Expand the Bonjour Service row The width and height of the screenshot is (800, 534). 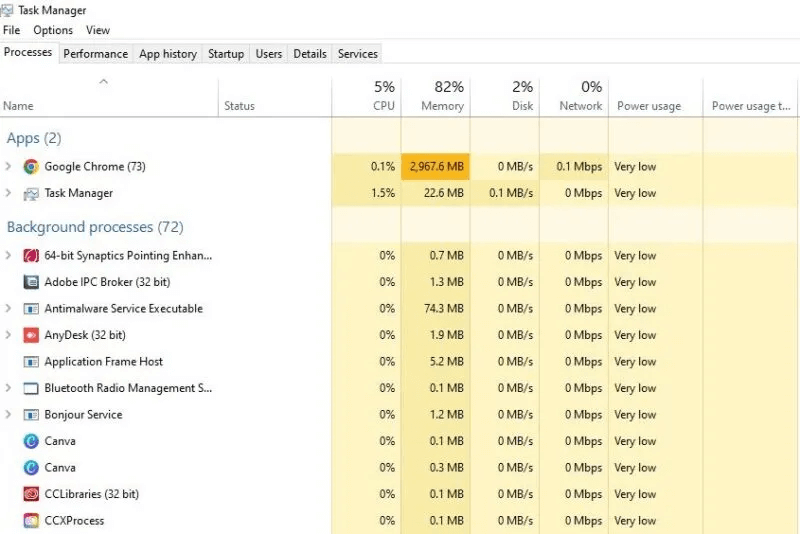point(8,414)
